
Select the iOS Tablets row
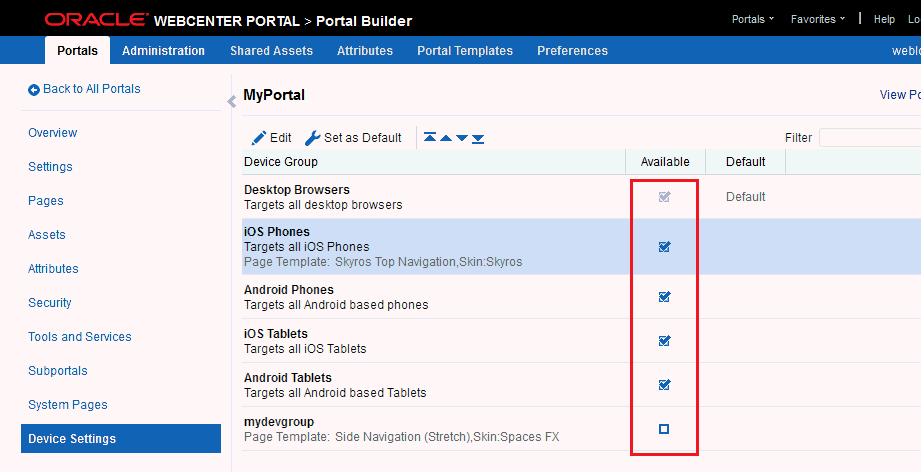(x=581, y=340)
